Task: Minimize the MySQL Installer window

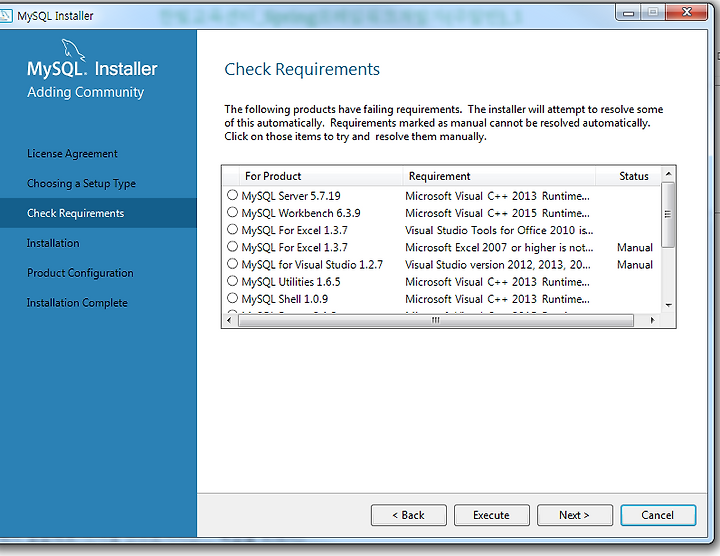Action: coord(628,12)
